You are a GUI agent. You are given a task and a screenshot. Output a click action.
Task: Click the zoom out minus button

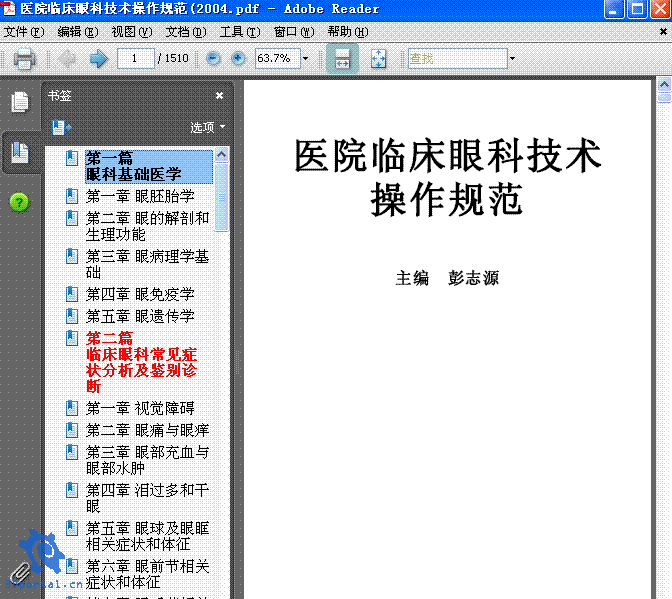213,58
